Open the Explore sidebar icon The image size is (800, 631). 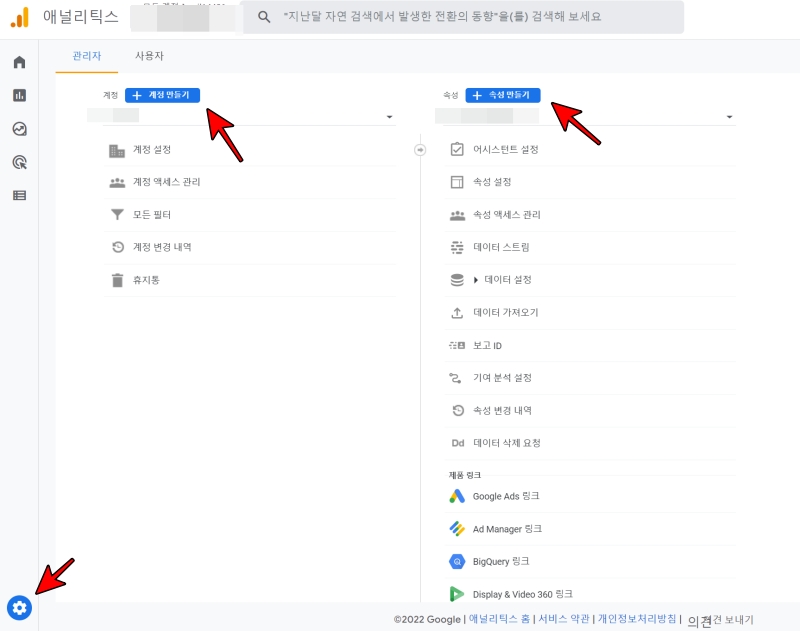click(x=18, y=129)
